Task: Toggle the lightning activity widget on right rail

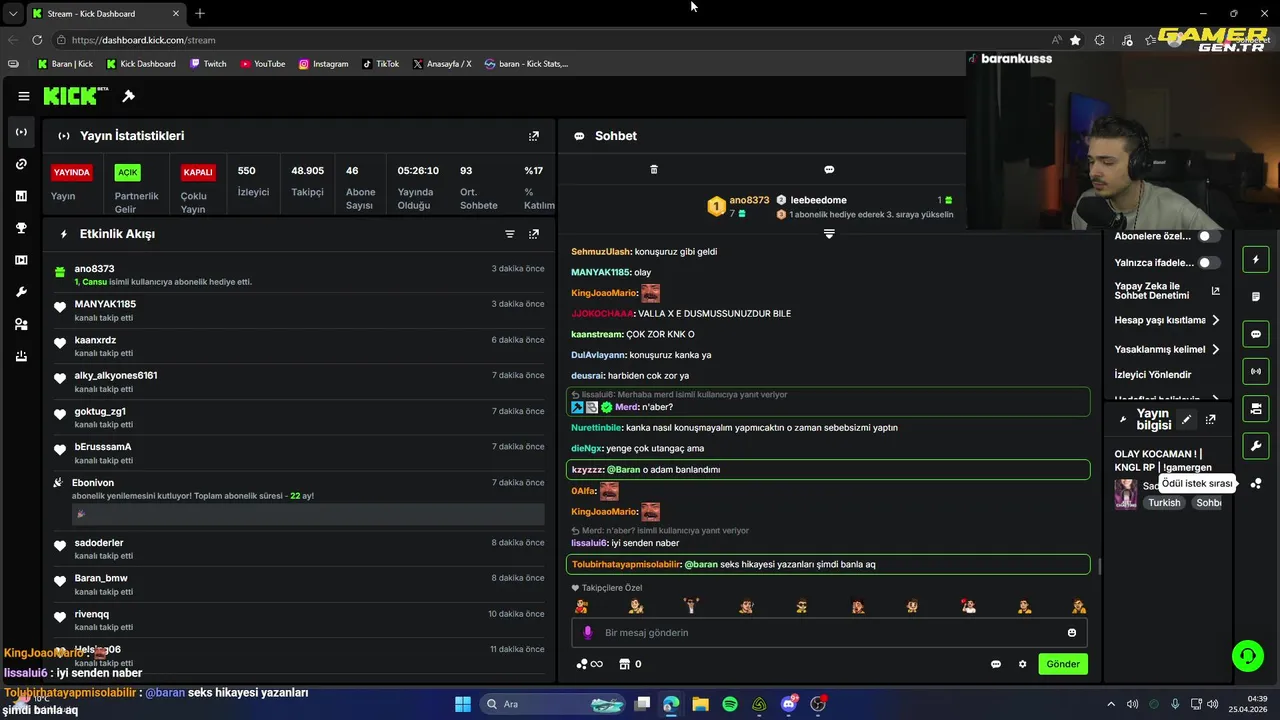Action: tap(1256, 260)
